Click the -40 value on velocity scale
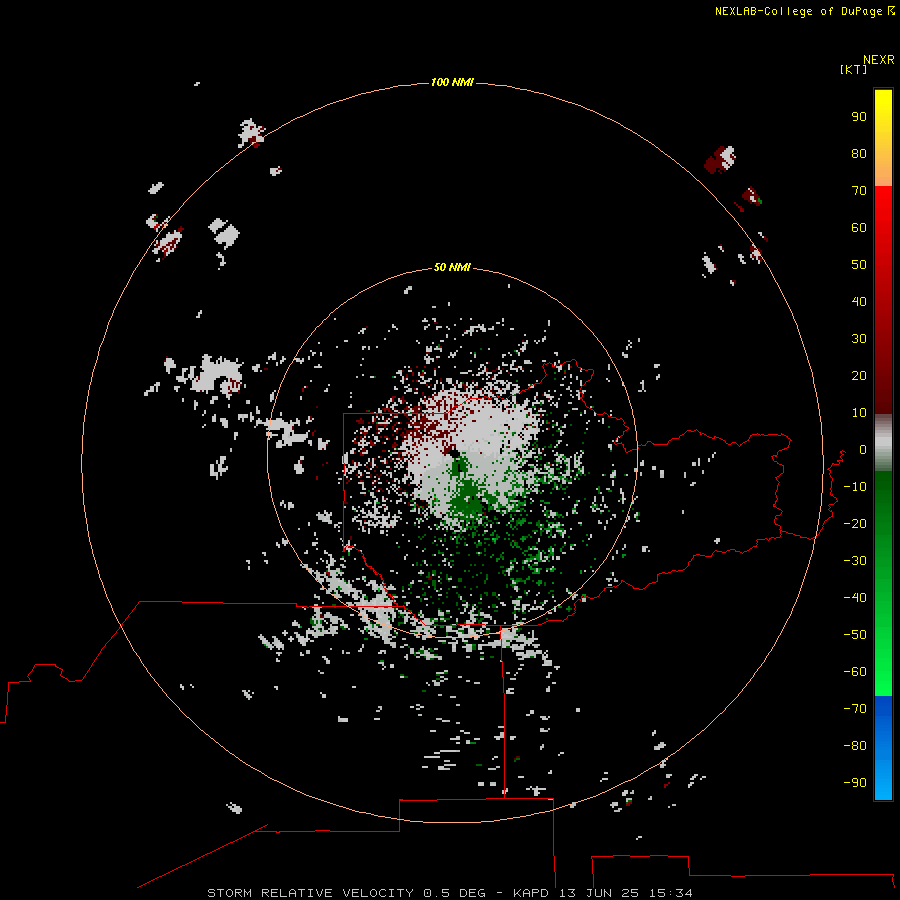The width and height of the screenshot is (900, 900). [x=855, y=598]
